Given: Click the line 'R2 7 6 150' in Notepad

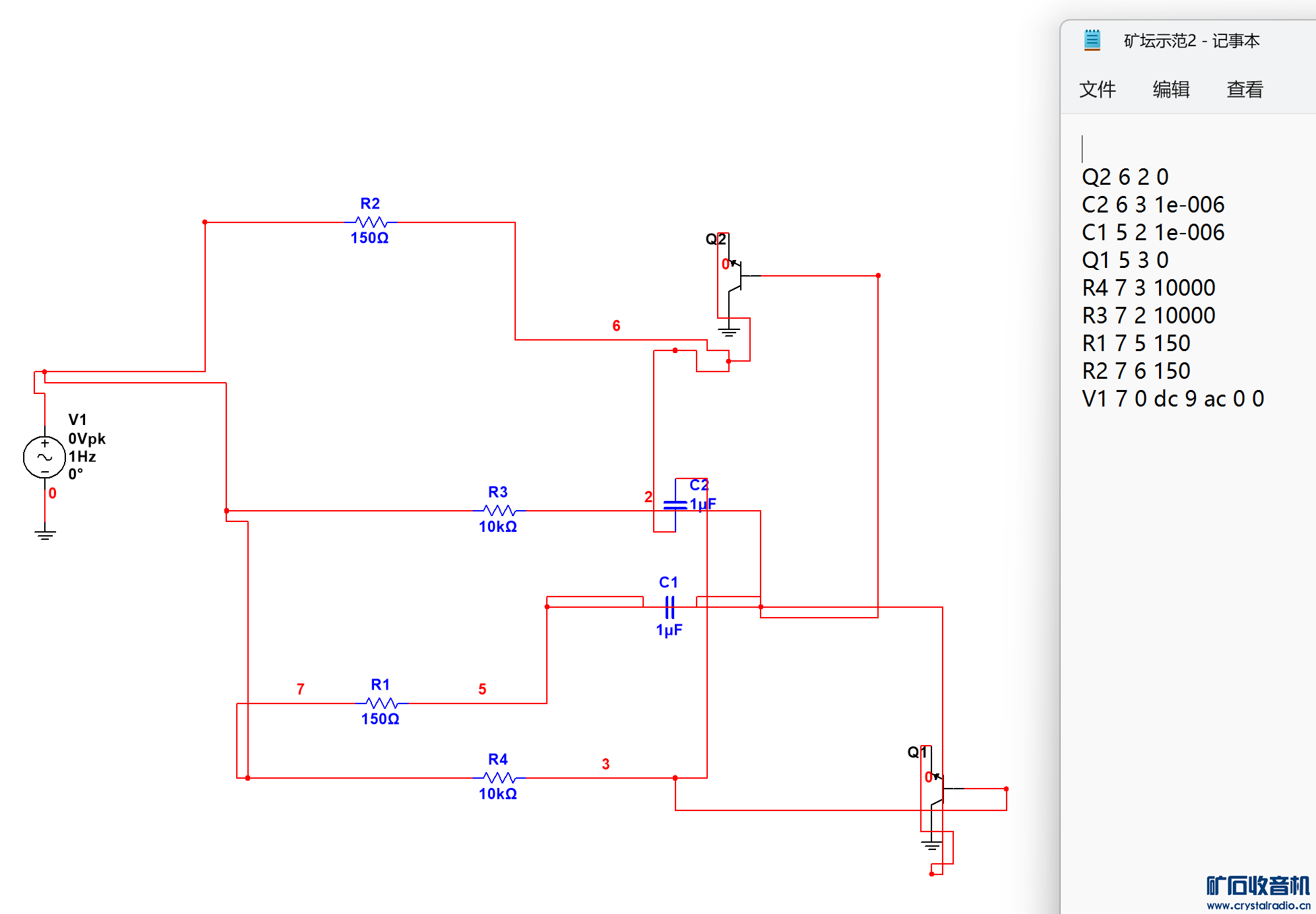Looking at the screenshot, I should 1136,371.
